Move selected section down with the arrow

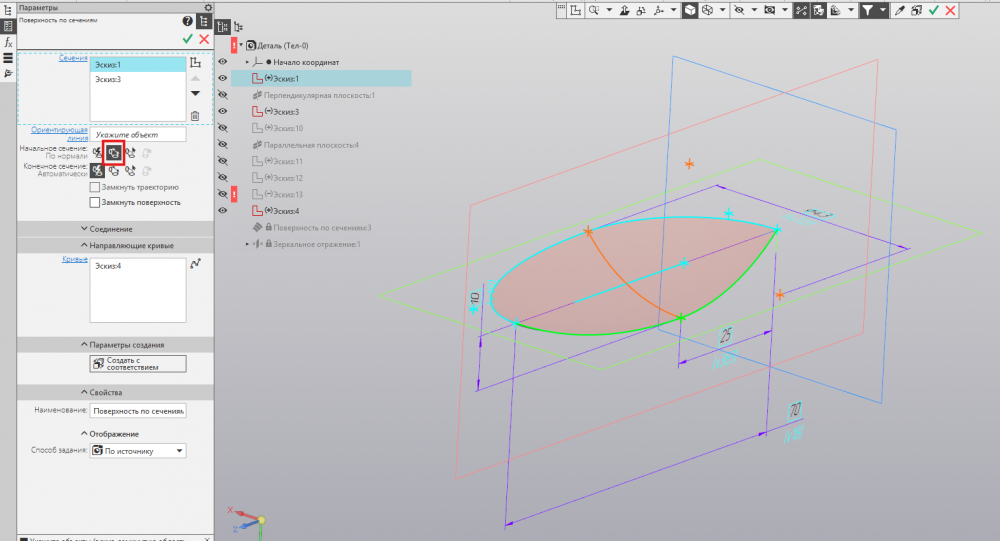point(195,93)
